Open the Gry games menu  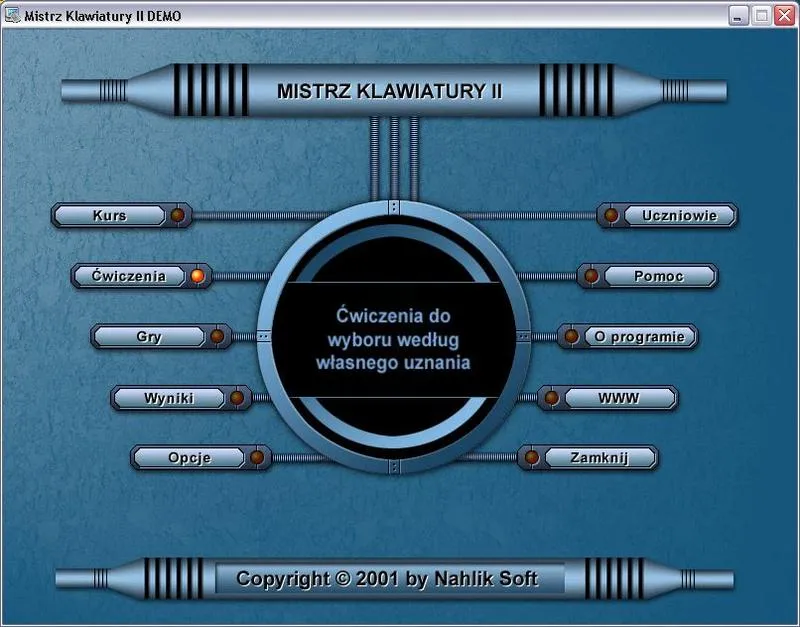[149, 337]
